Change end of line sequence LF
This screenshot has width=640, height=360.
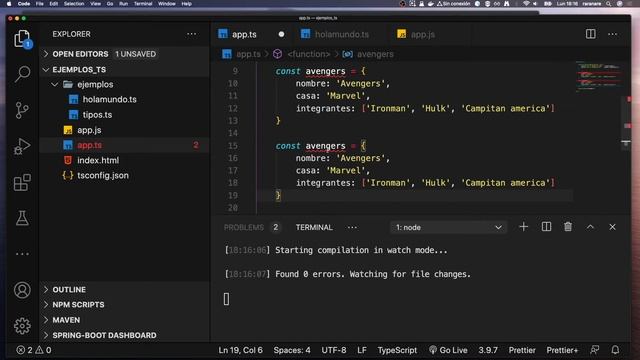(x=362, y=350)
